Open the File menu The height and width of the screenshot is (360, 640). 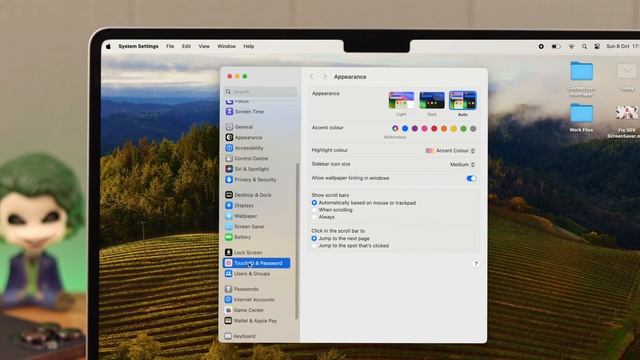(170, 47)
